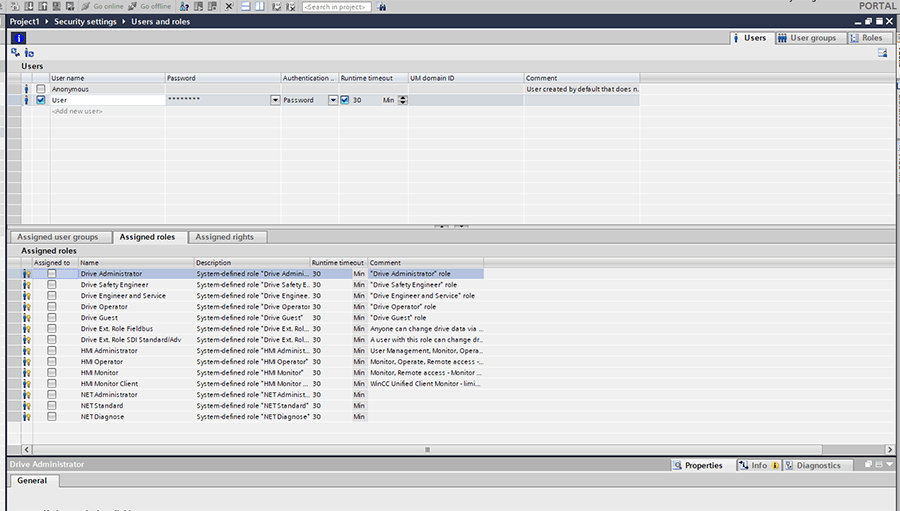Viewport: 900px width, 511px height.
Task: Assign the HMI Administrator role checkbox
Action: [52, 351]
